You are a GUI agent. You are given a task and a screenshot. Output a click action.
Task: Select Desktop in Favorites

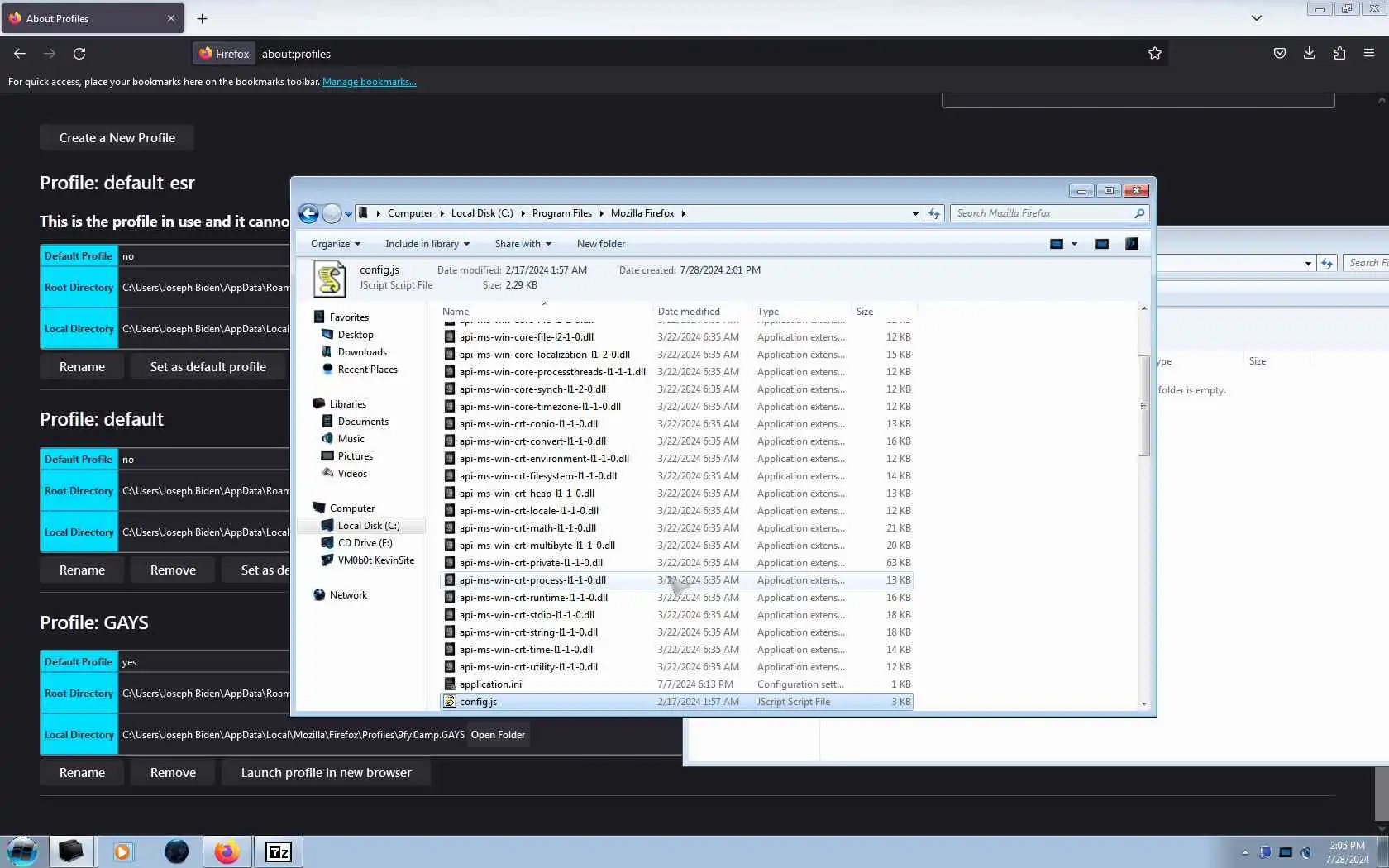356,335
